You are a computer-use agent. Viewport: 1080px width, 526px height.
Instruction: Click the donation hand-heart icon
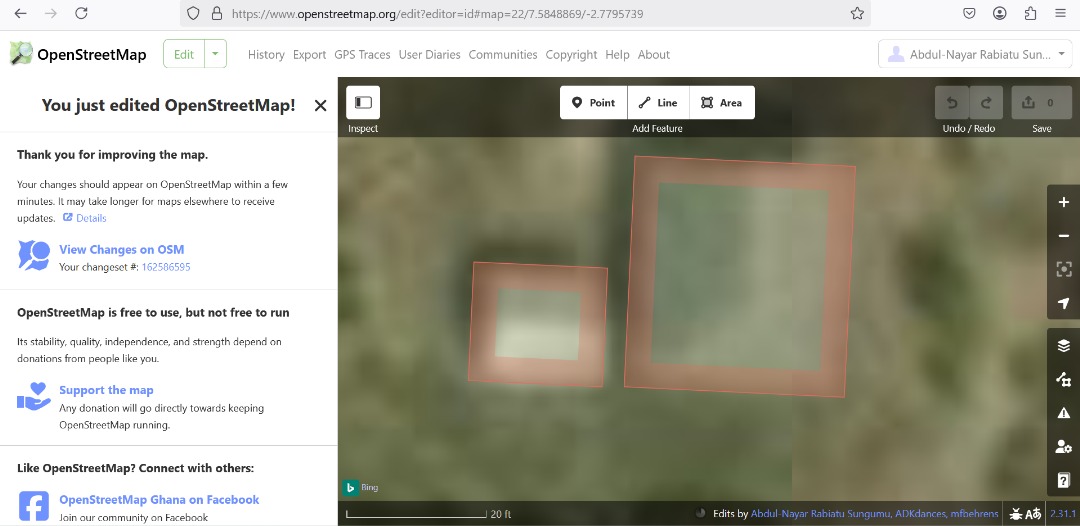[34, 397]
